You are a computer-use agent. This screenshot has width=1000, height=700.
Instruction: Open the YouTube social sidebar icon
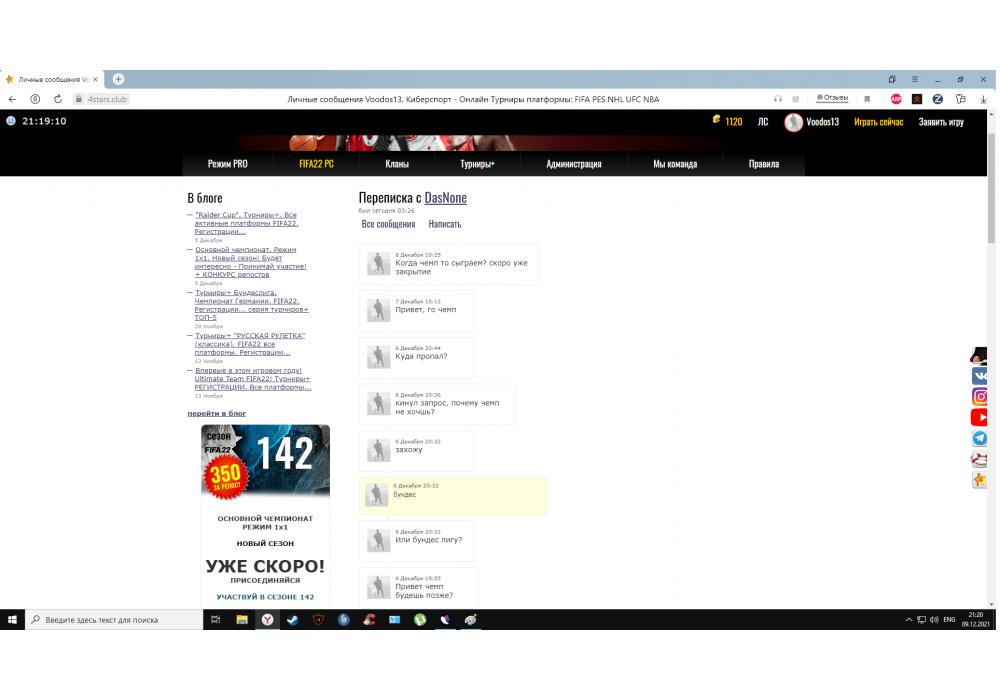pyautogui.click(x=979, y=418)
